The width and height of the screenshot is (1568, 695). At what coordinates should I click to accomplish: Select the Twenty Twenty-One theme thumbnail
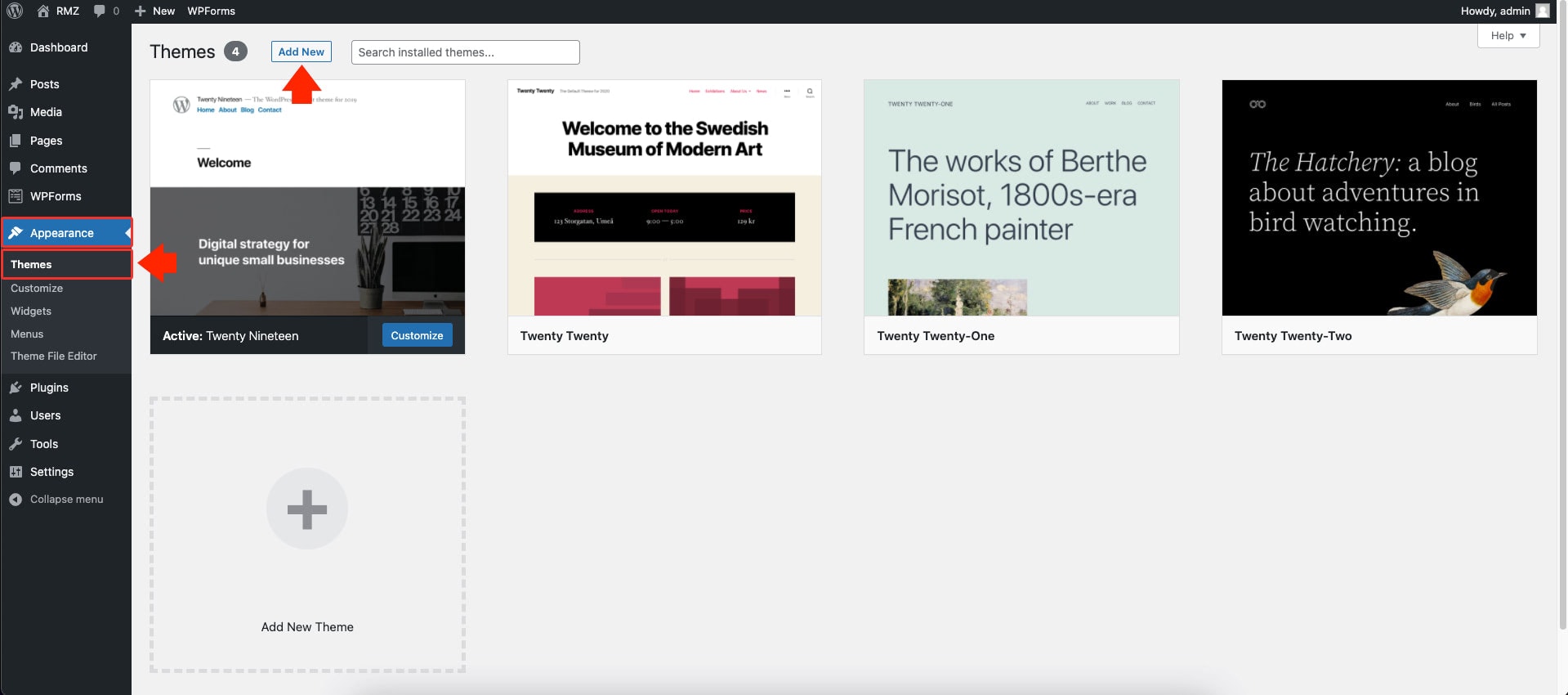(1021, 198)
